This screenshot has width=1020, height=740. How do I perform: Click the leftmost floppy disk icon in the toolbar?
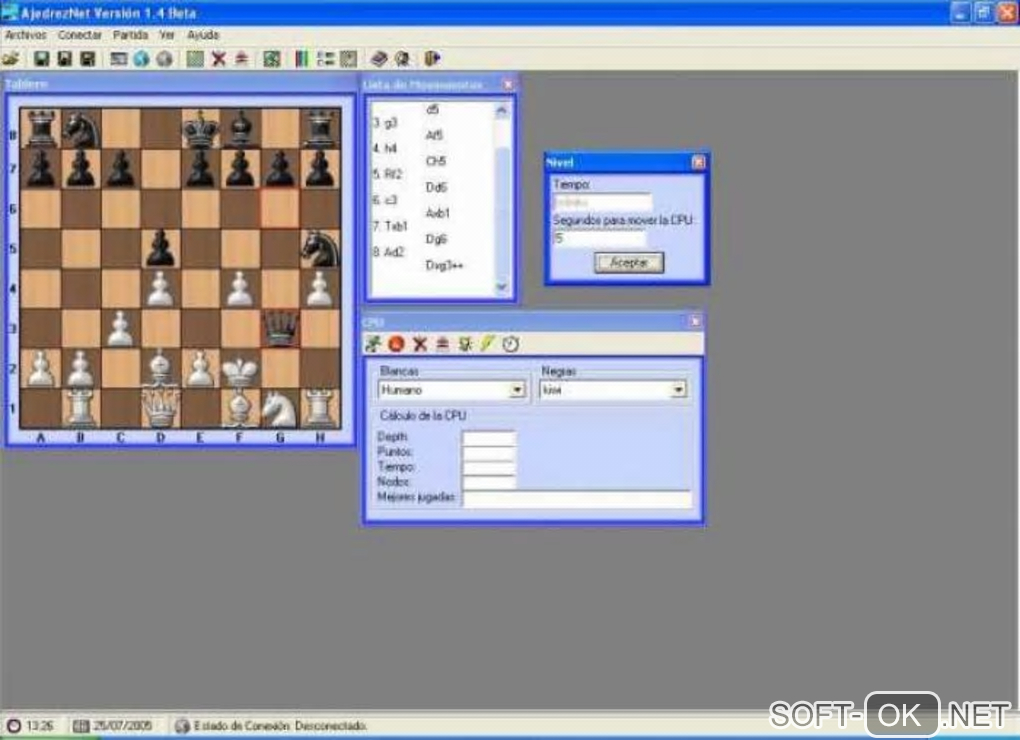42,59
